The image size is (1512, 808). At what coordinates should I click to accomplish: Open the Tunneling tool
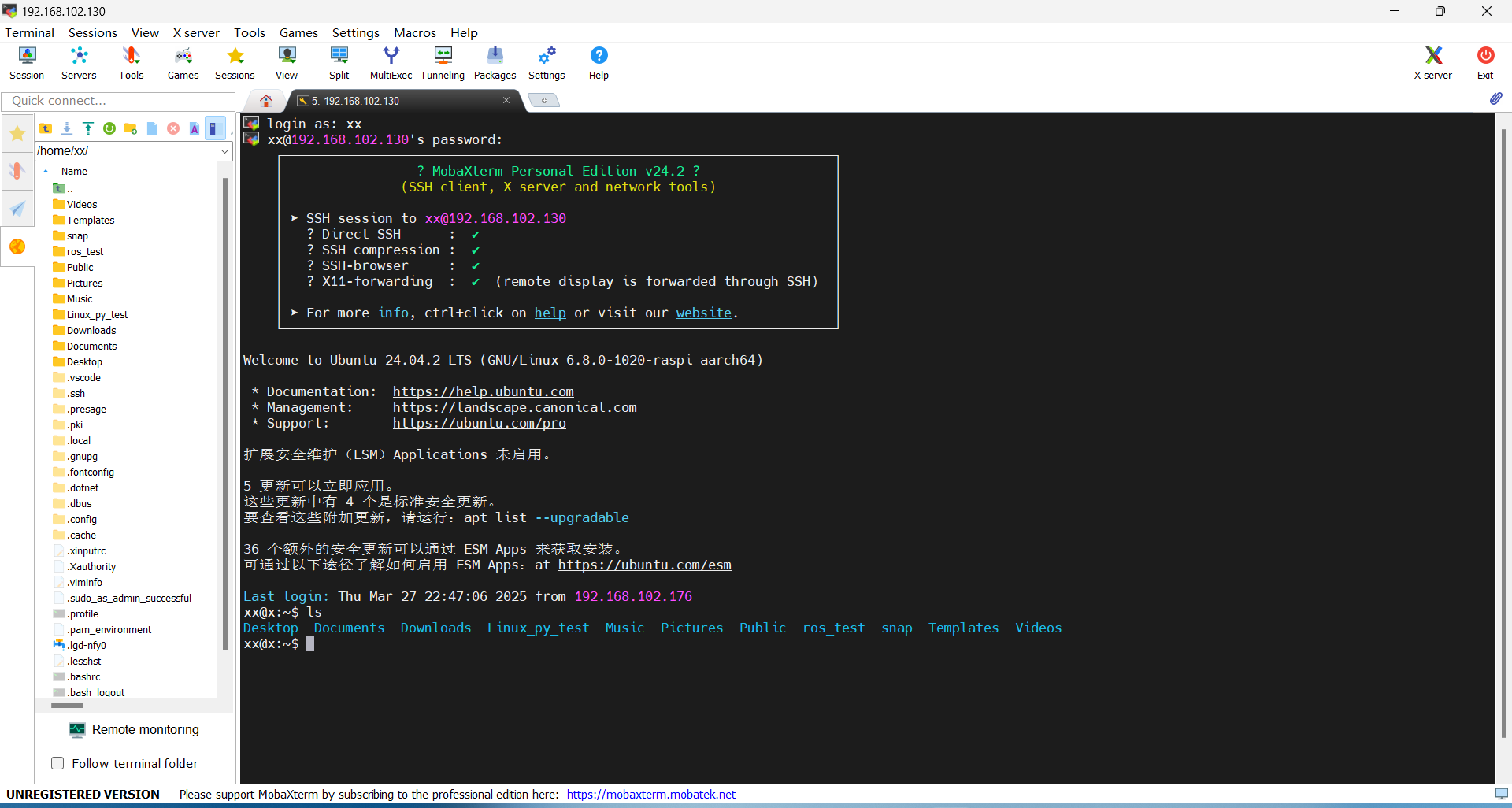click(443, 63)
